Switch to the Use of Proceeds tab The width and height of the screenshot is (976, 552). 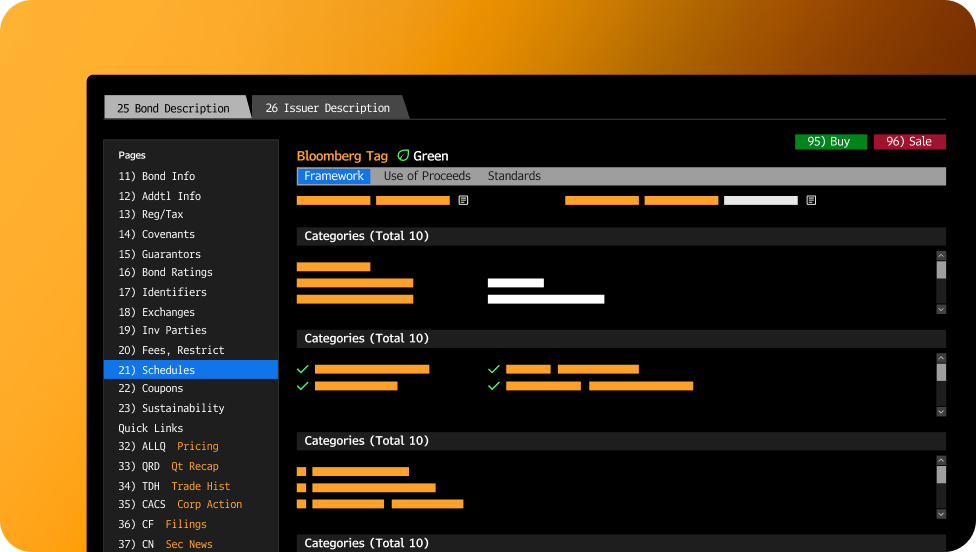click(427, 176)
